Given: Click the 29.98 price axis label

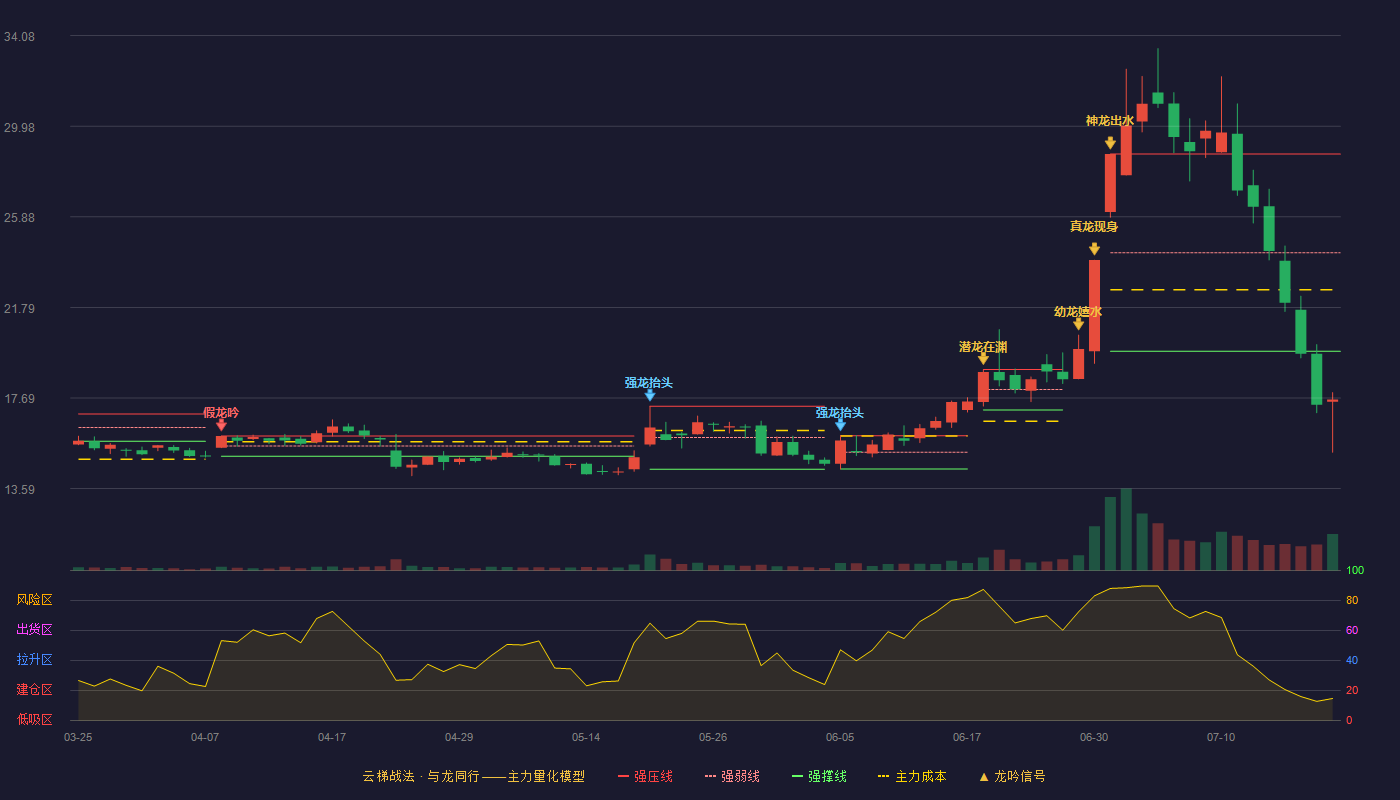Looking at the screenshot, I should pyautogui.click(x=19, y=127).
